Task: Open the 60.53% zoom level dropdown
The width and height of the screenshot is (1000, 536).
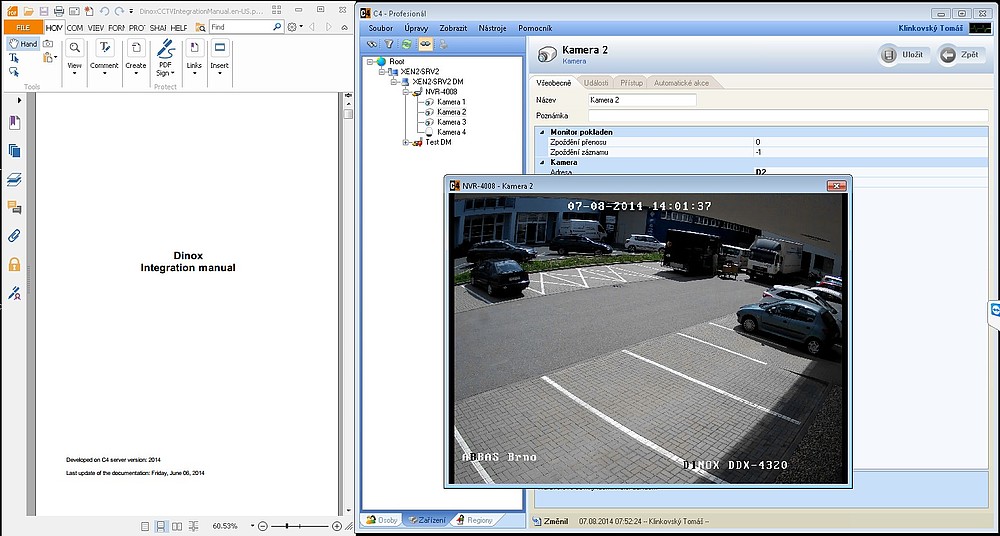Action: (253, 526)
